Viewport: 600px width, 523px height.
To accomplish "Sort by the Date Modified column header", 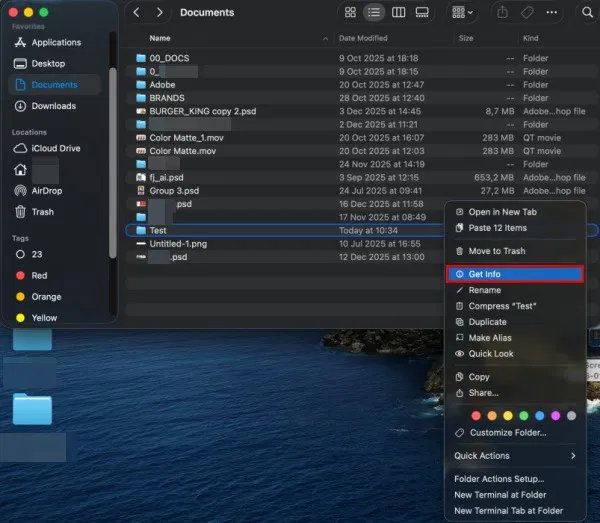I will (x=362, y=38).
